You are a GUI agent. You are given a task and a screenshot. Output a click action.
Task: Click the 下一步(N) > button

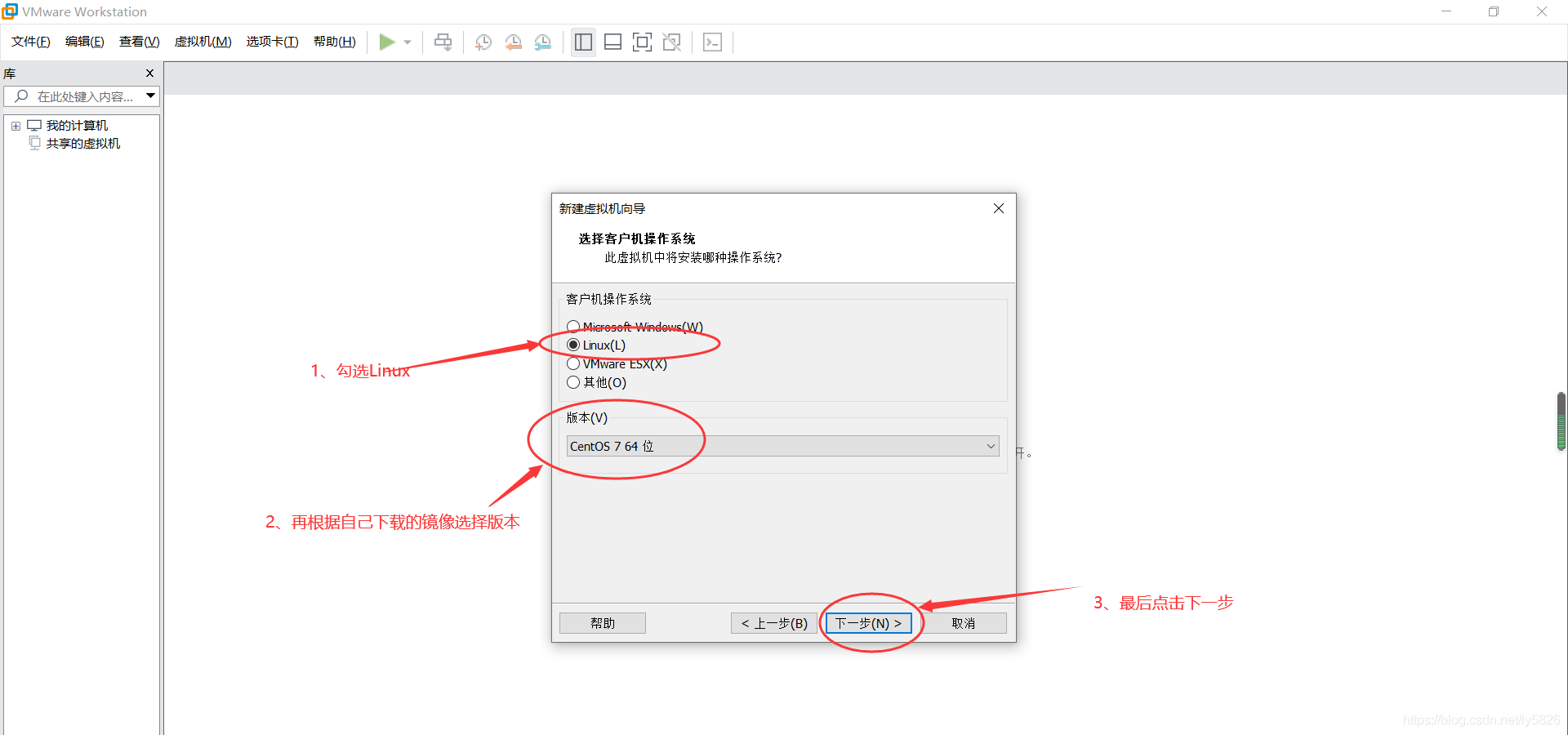point(868,623)
